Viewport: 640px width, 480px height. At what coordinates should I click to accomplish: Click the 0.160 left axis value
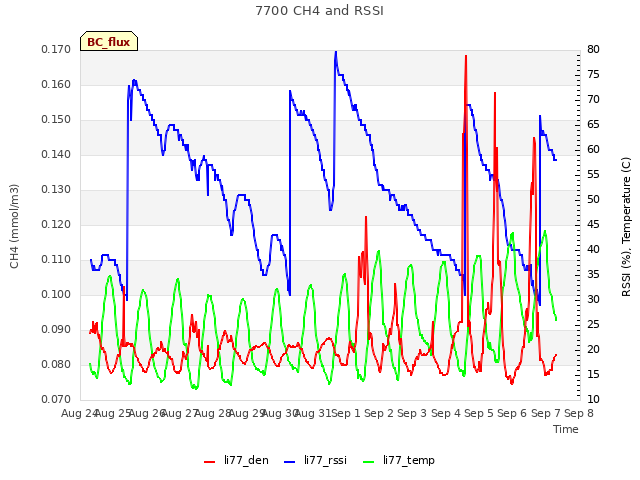coord(56,84)
